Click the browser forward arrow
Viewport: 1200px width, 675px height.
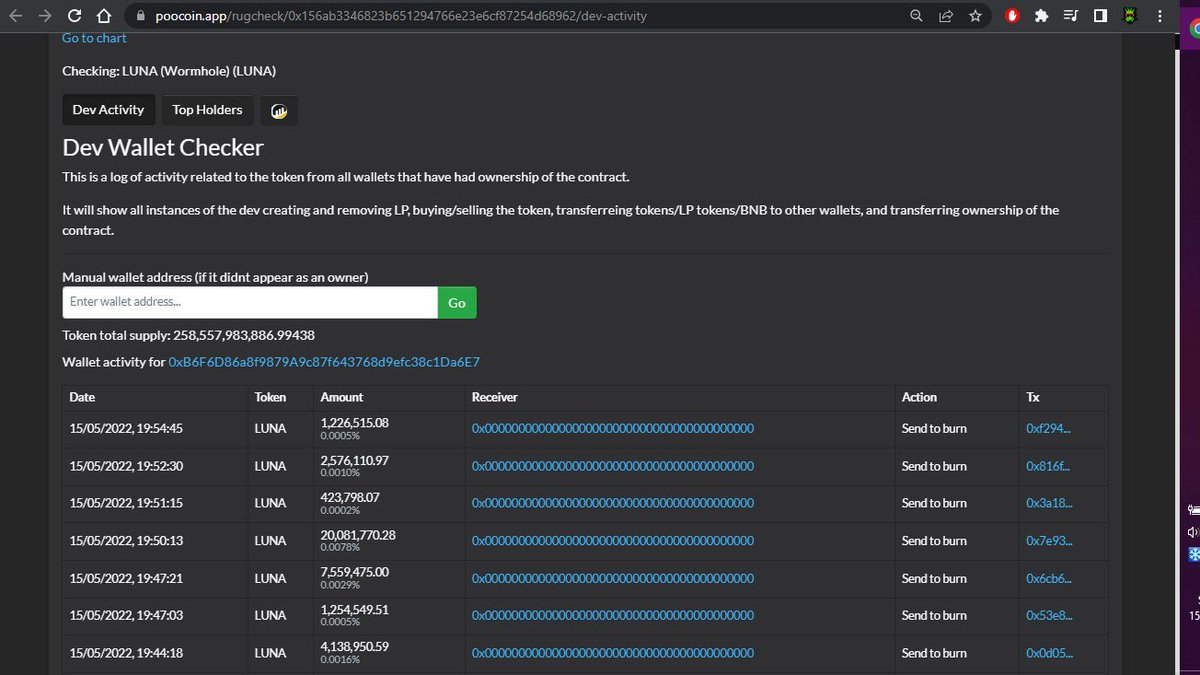[44, 16]
